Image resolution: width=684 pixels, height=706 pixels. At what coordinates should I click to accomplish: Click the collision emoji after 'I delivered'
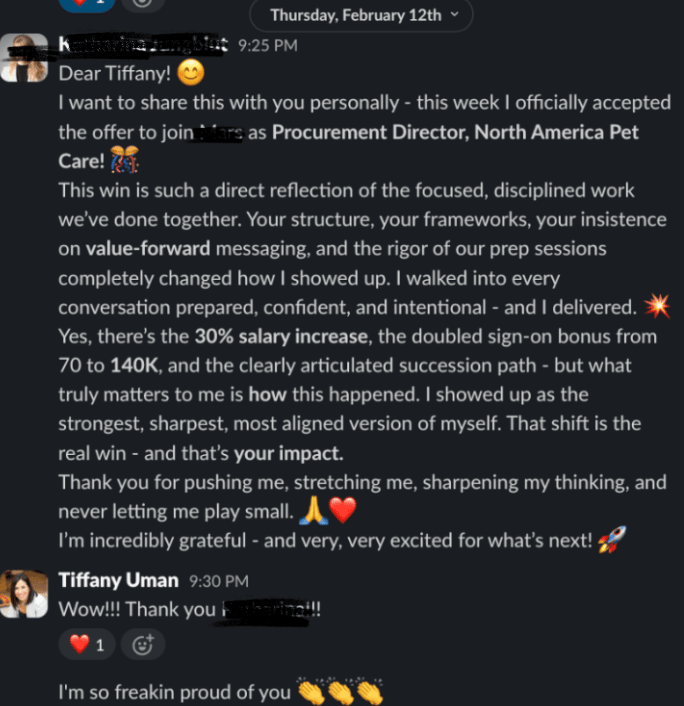tap(657, 306)
